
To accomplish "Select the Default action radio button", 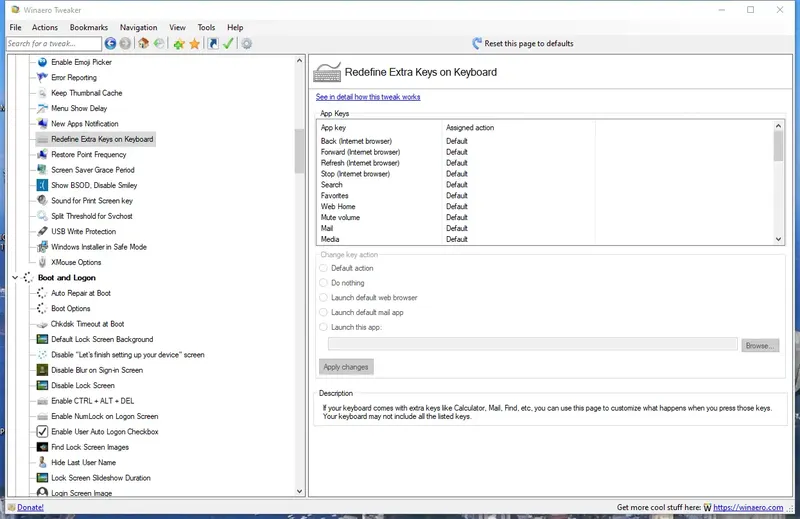I will [x=323, y=268].
